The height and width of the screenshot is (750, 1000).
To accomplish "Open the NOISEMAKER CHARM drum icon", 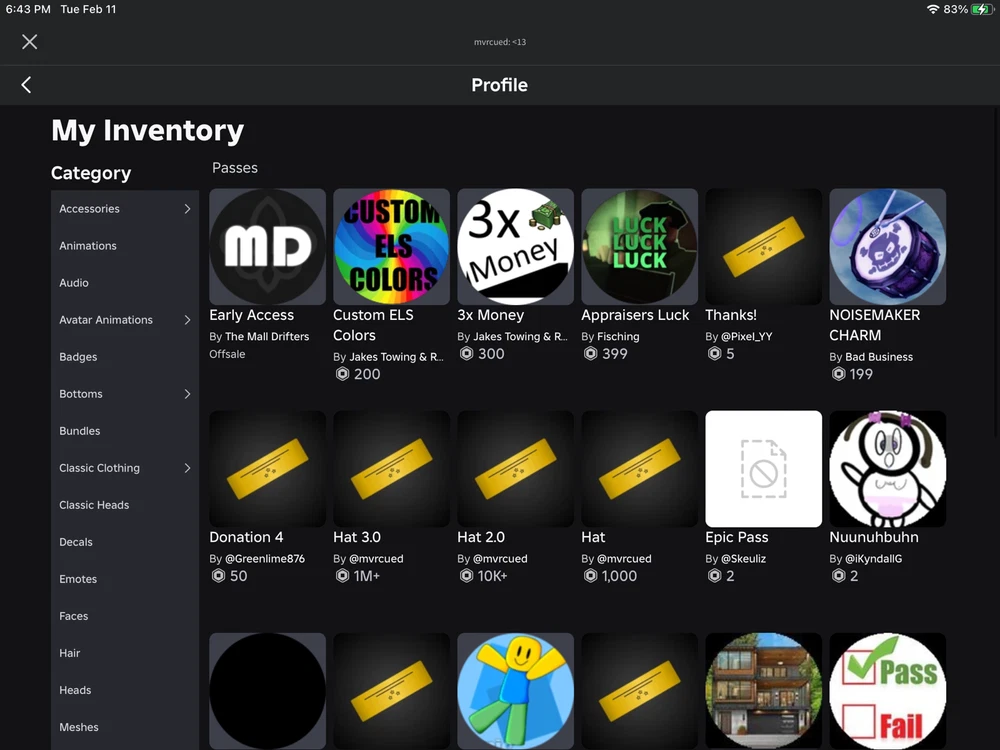I will tap(887, 247).
